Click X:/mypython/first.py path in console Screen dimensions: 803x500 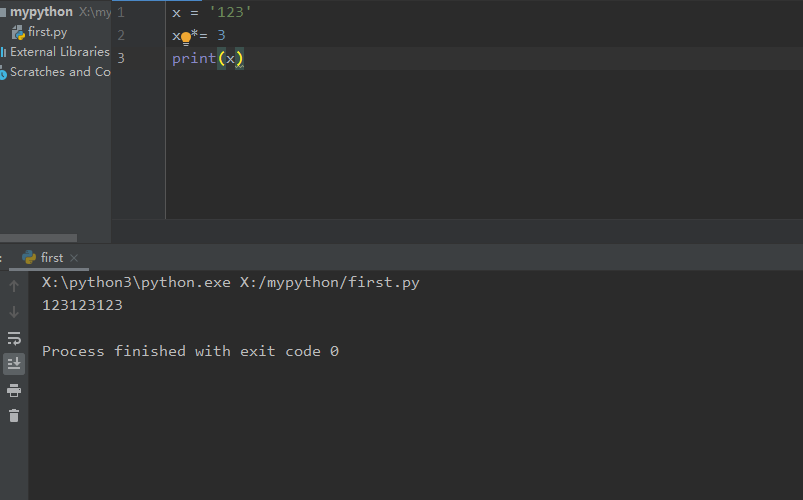[x=330, y=283]
